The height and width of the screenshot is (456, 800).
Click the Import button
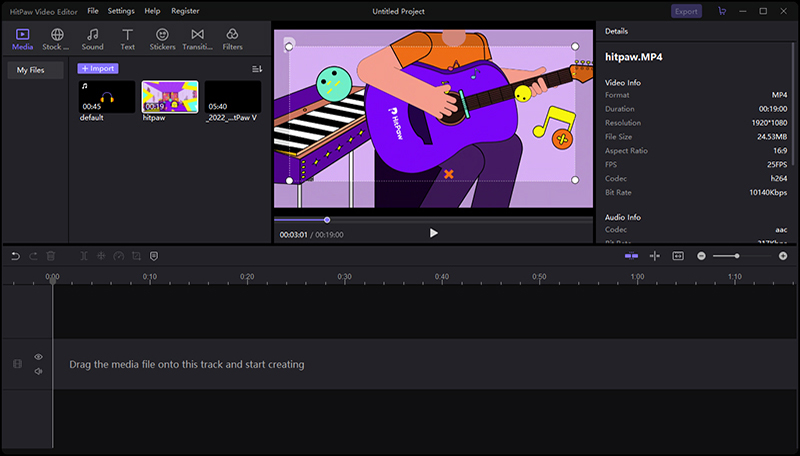pos(98,68)
